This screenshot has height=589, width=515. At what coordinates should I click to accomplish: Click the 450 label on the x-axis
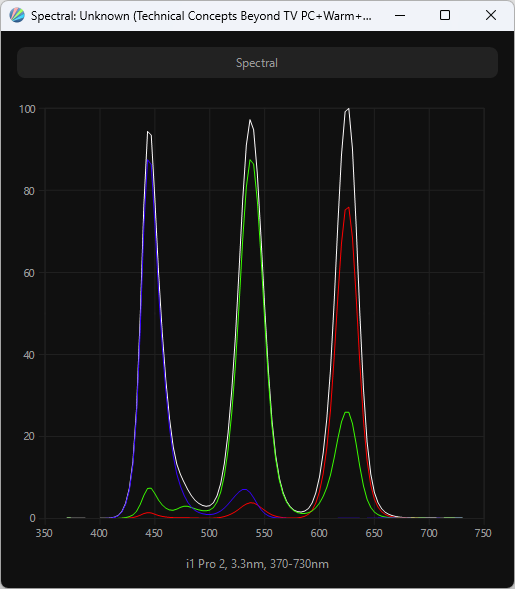(x=154, y=533)
